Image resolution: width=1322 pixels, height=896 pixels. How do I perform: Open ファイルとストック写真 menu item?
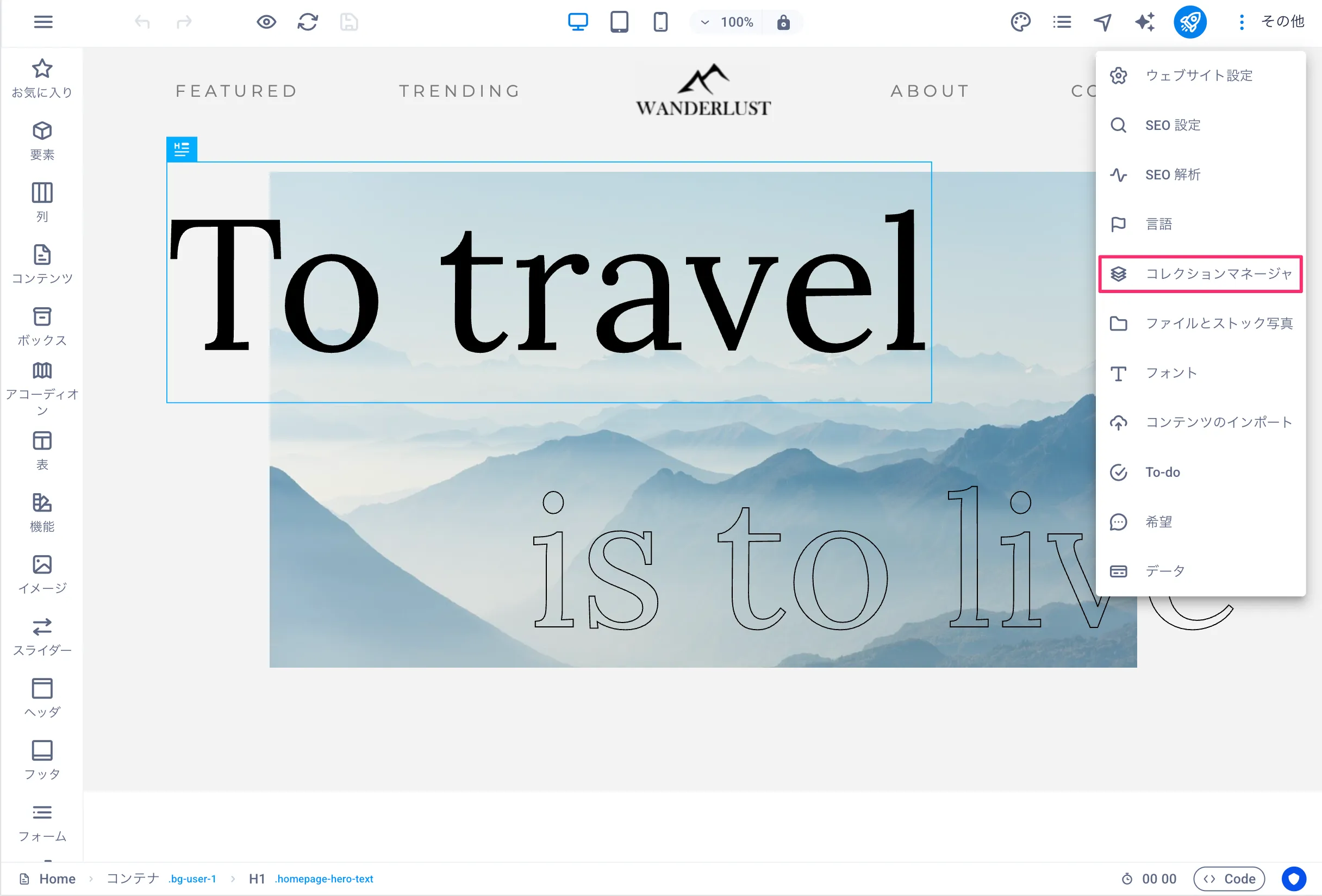coord(1200,323)
